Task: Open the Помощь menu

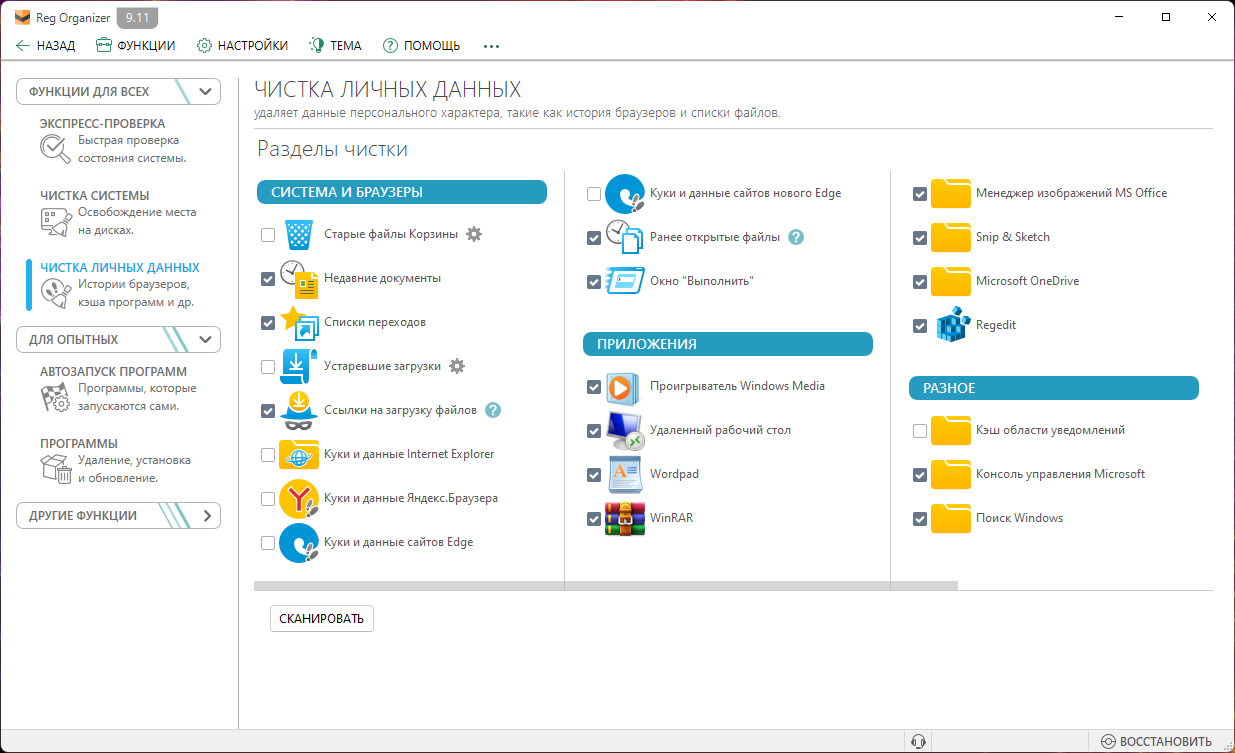Action: tap(422, 46)
